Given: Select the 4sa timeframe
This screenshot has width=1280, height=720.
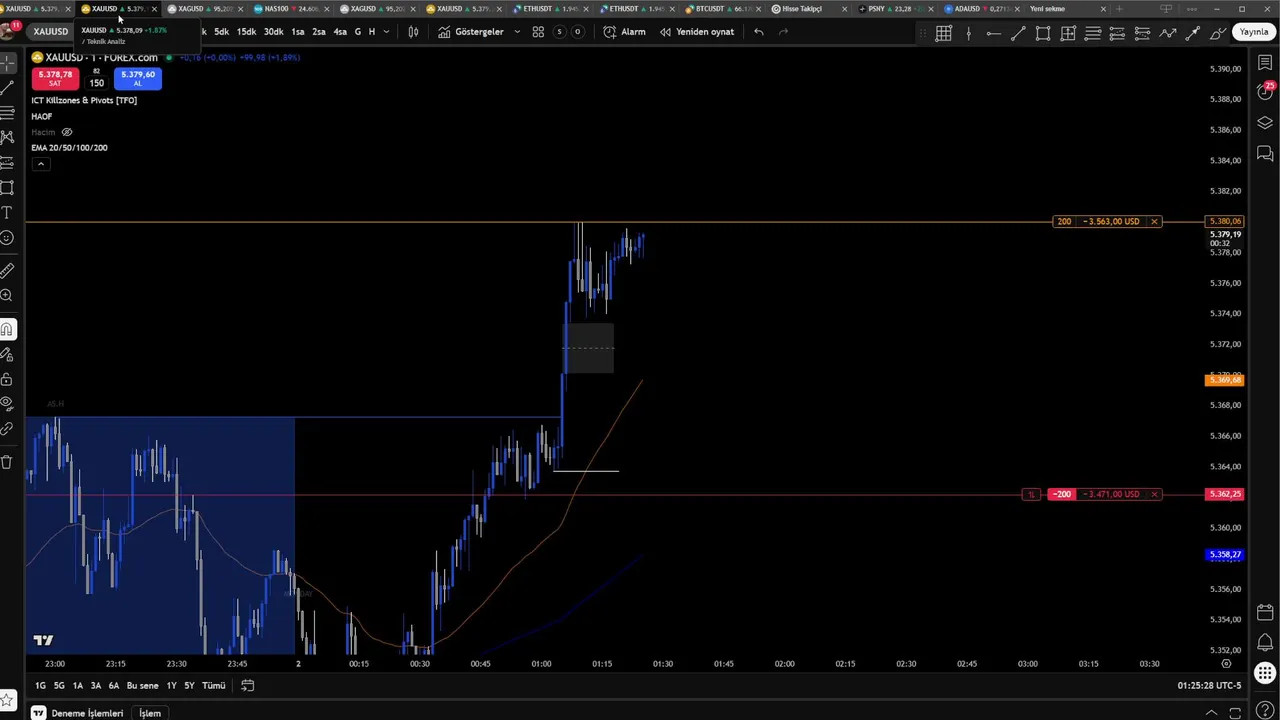Looking at the screenshot, I should pyautogui.click(x=340, y=32).
